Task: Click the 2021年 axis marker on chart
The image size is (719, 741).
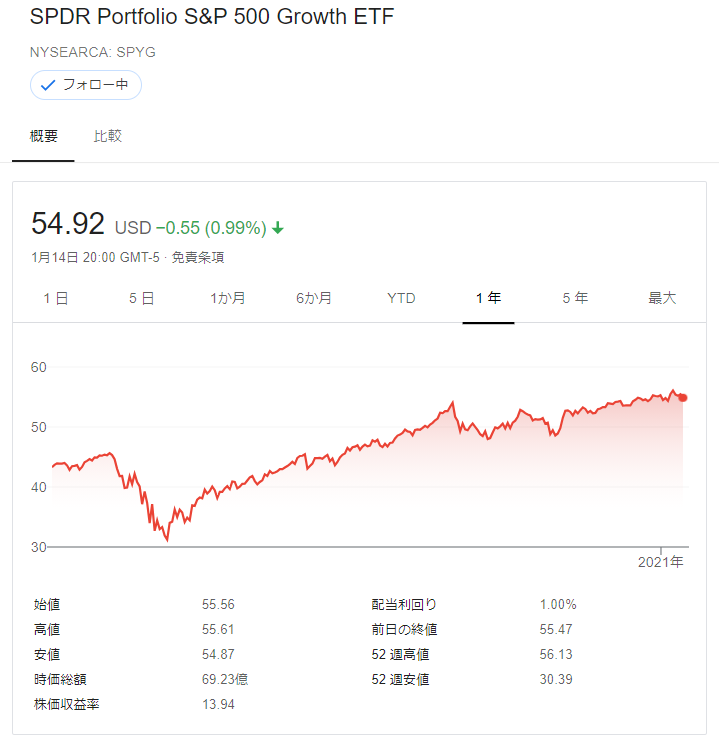Action: pyautogui.click(x=660, y=562)
